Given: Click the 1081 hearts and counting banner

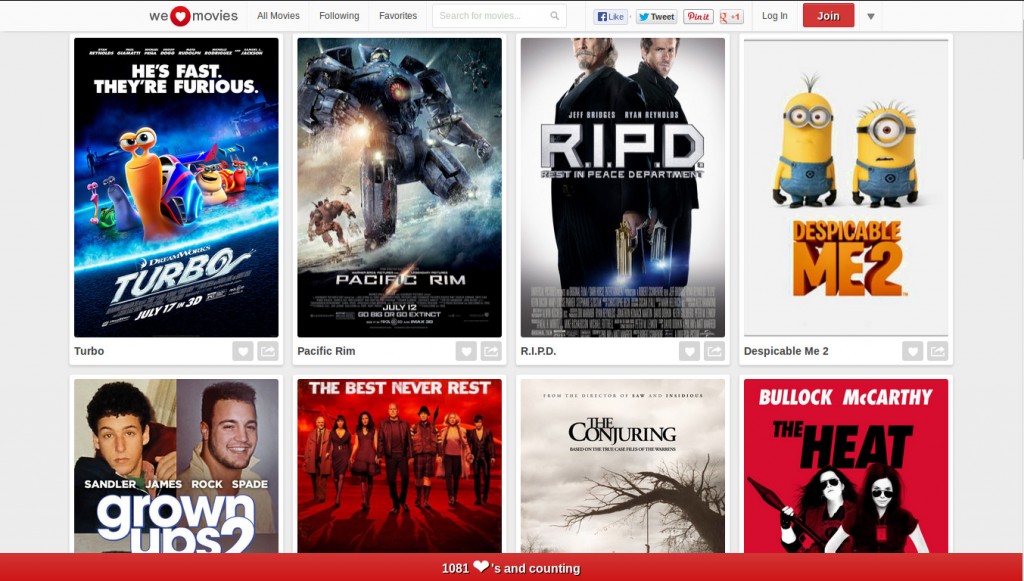Looking at the screenshot, I should click(511, 567).
